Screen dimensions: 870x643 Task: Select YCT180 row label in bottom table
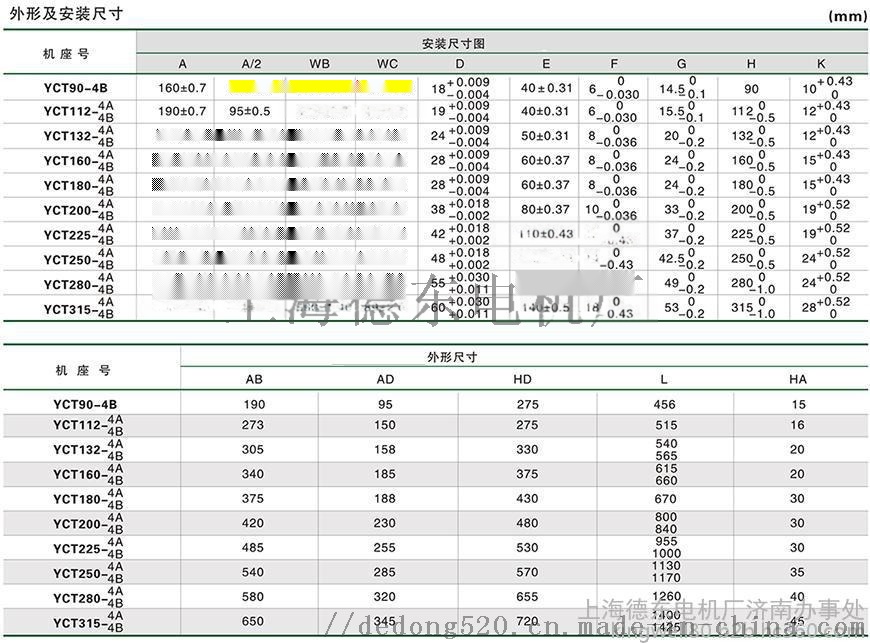point(88,499)
